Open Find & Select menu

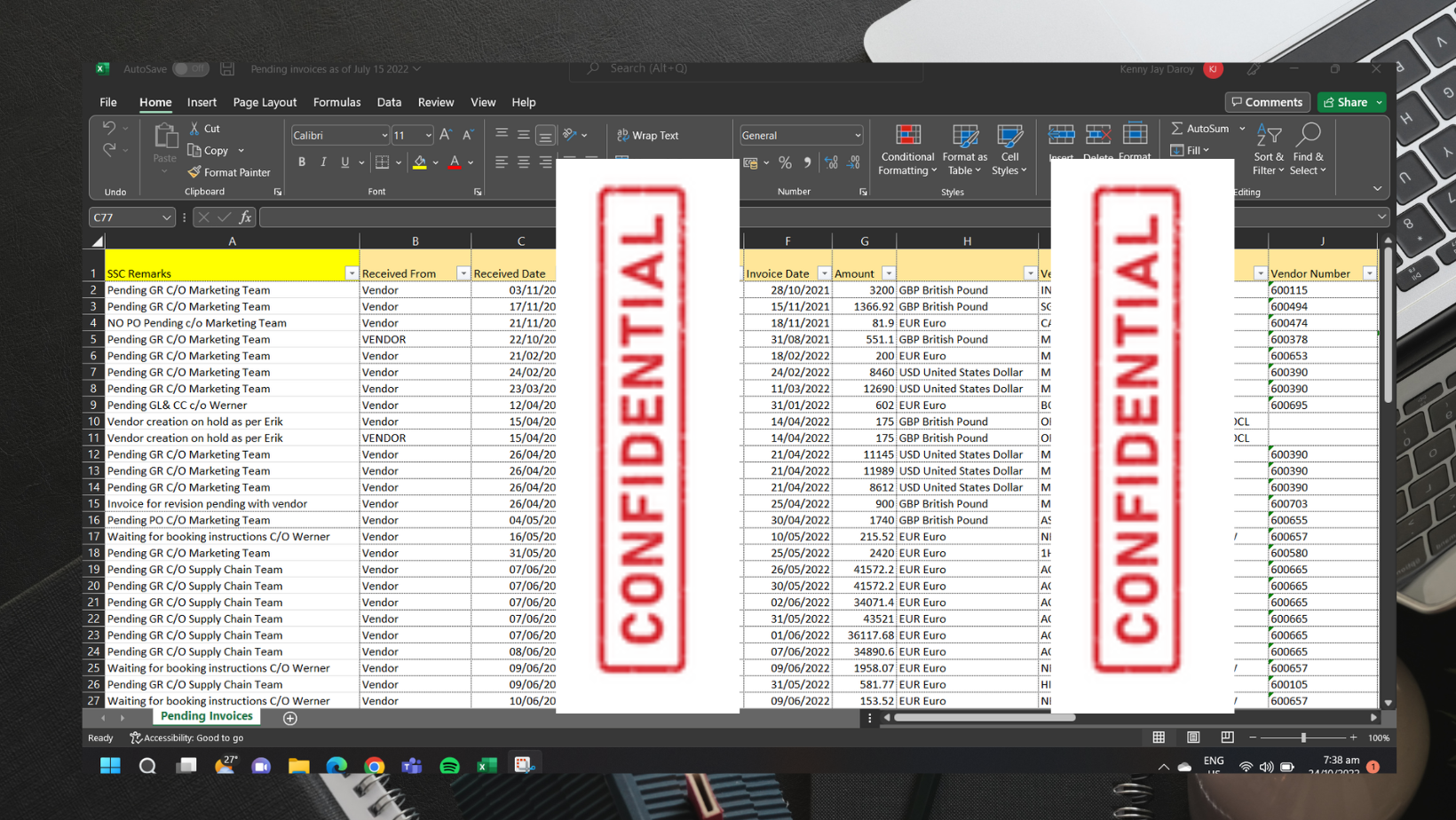click(1308, 150)
